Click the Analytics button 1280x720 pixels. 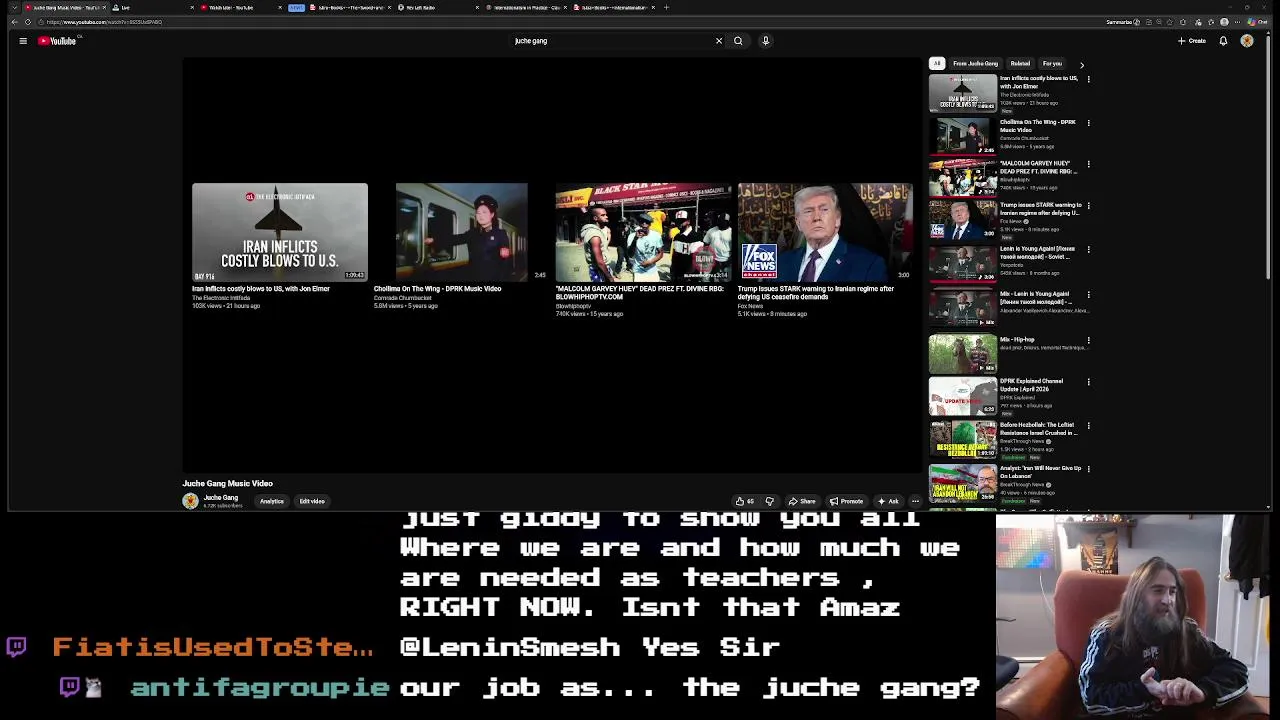(272, 502)
